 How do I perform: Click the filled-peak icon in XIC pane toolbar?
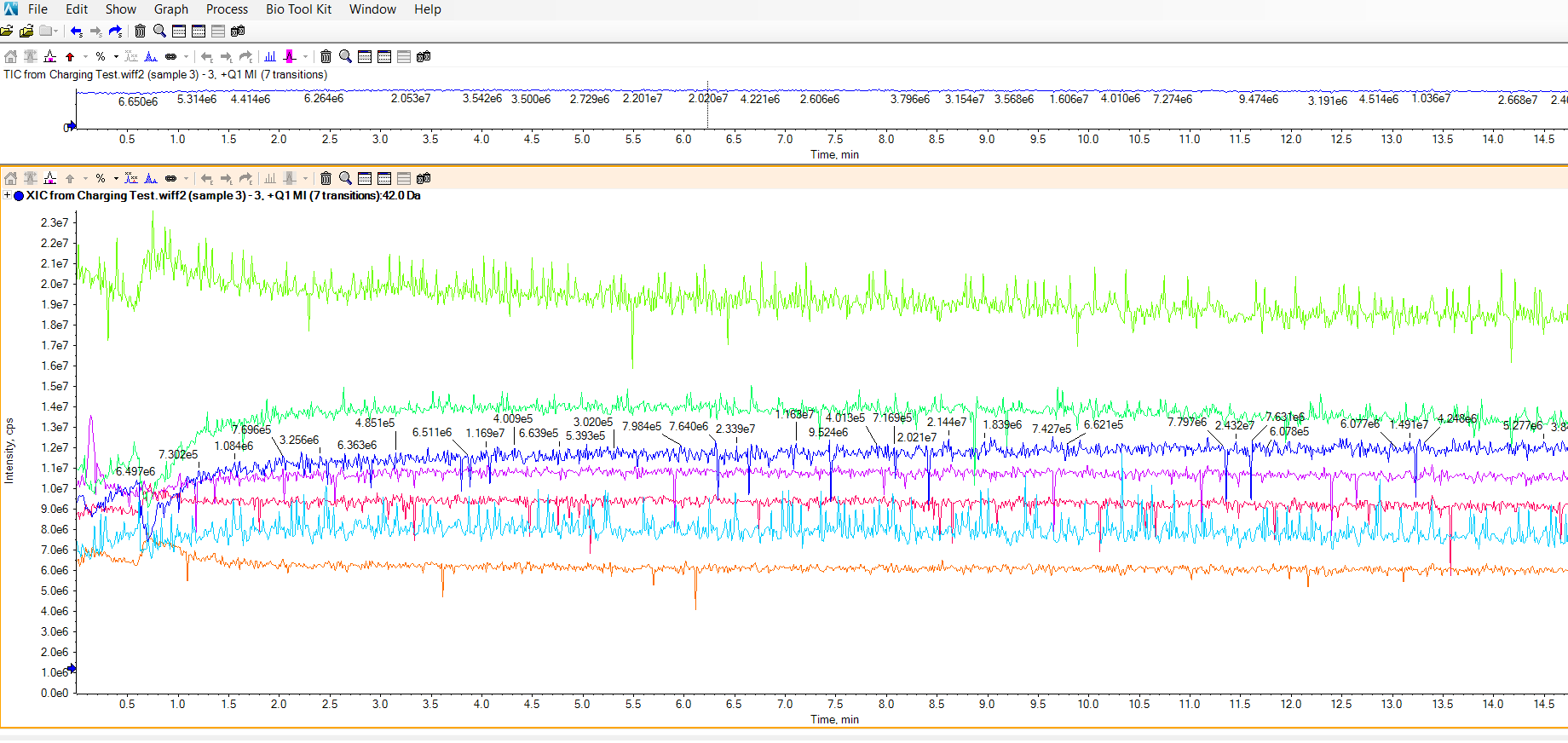click(x=50, y=179)
